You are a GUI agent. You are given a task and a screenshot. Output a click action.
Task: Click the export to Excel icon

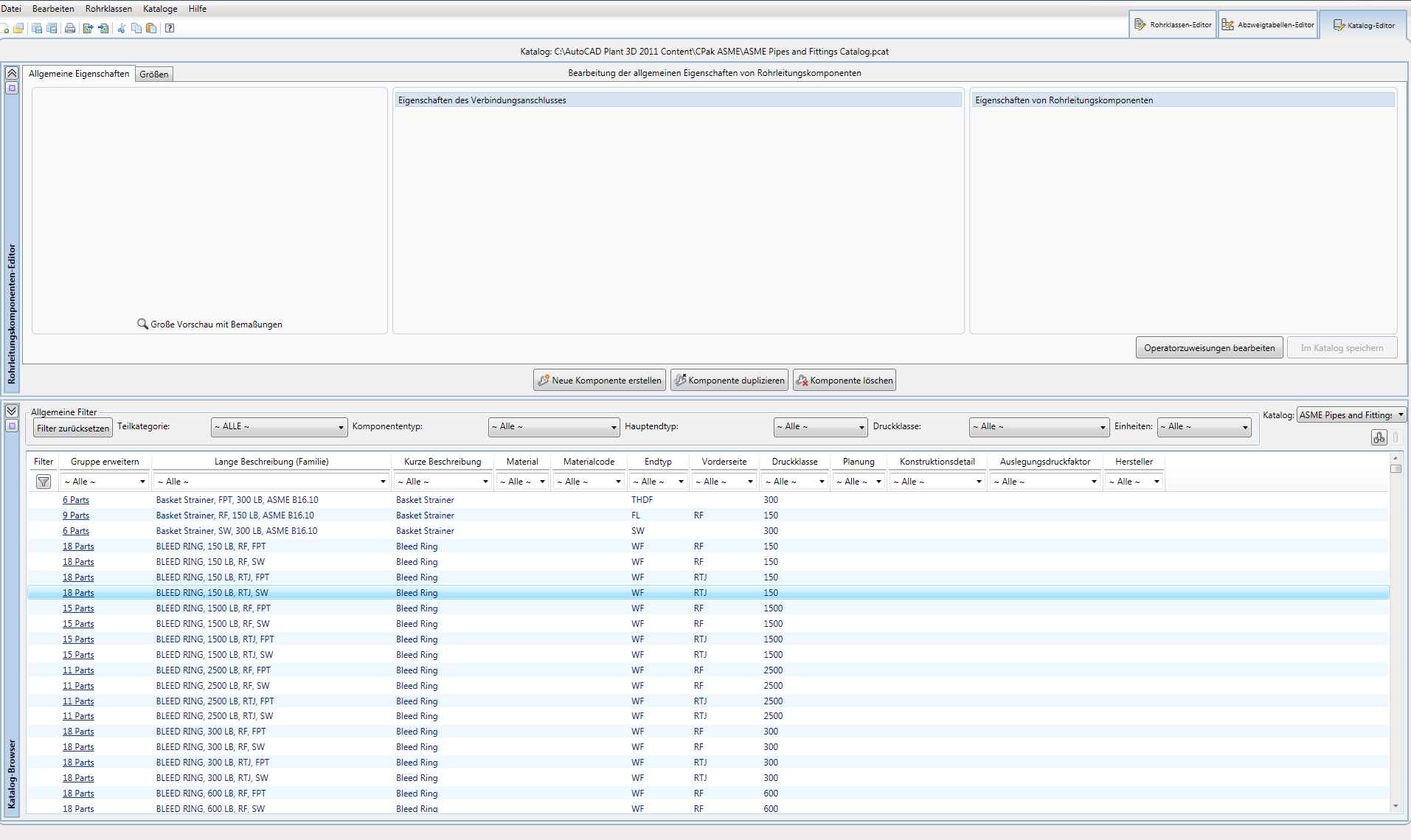click(89, 28)
